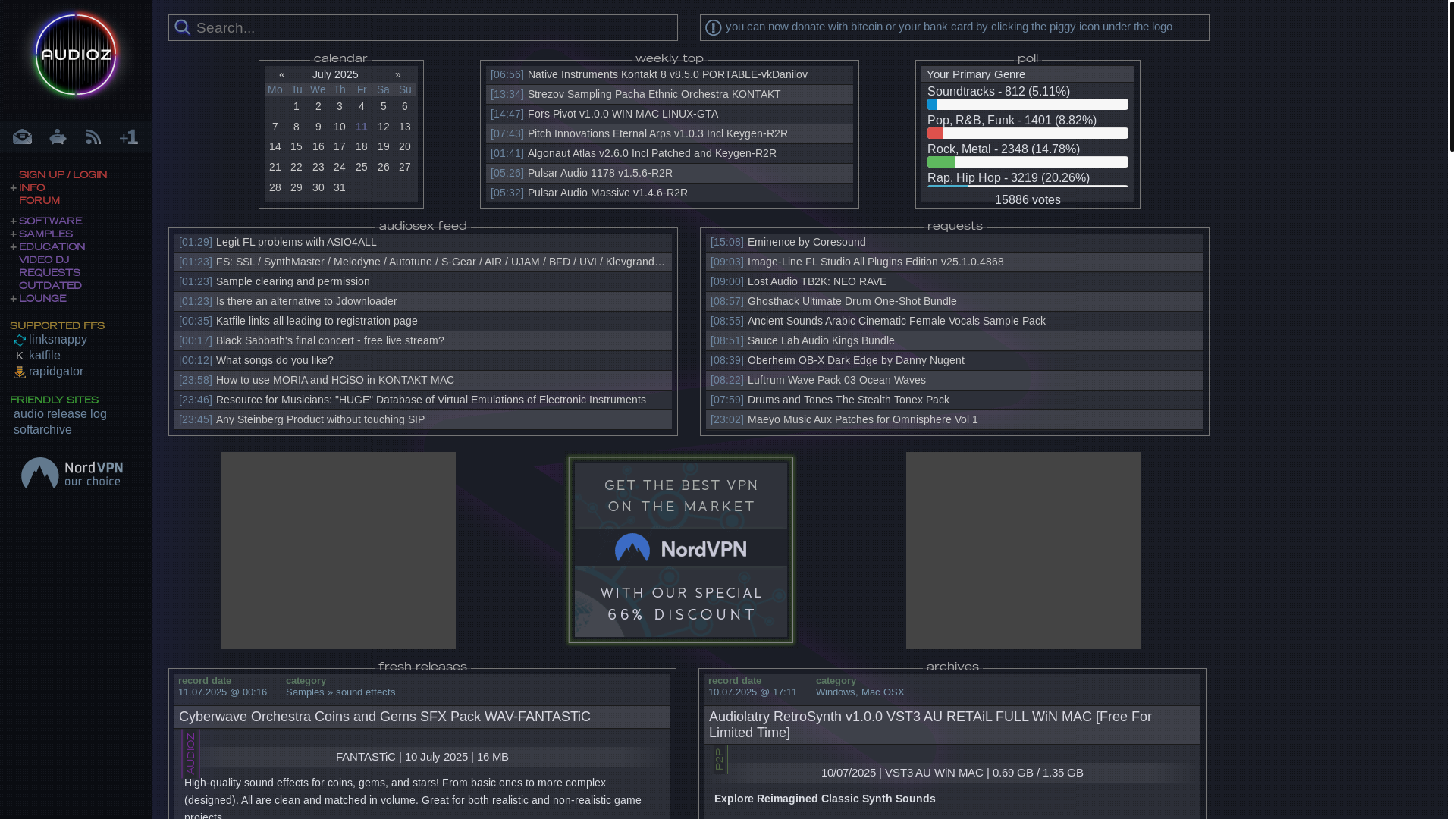Open Legit FL problems with ASIO4ALL thread
Viewport: 1456px width, 819px height.
click(x=296, y=242)
